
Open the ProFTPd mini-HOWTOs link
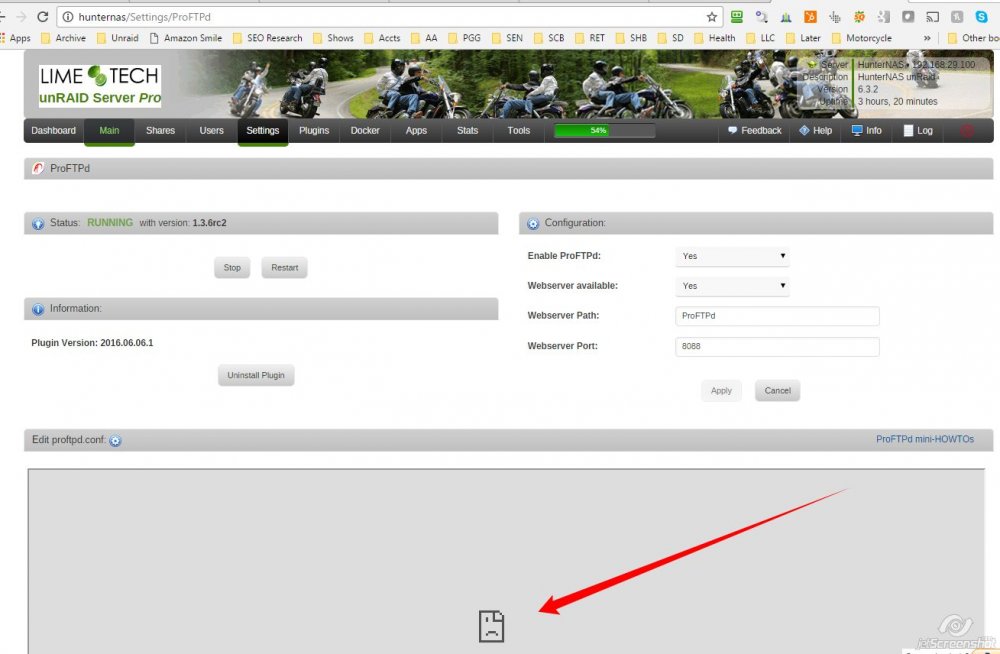(x=925, y=440)
